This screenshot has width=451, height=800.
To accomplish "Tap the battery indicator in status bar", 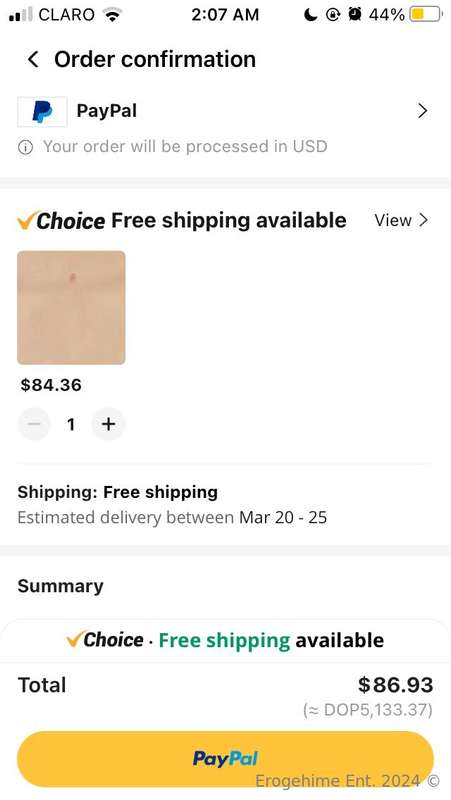I will tap(425, 14).
